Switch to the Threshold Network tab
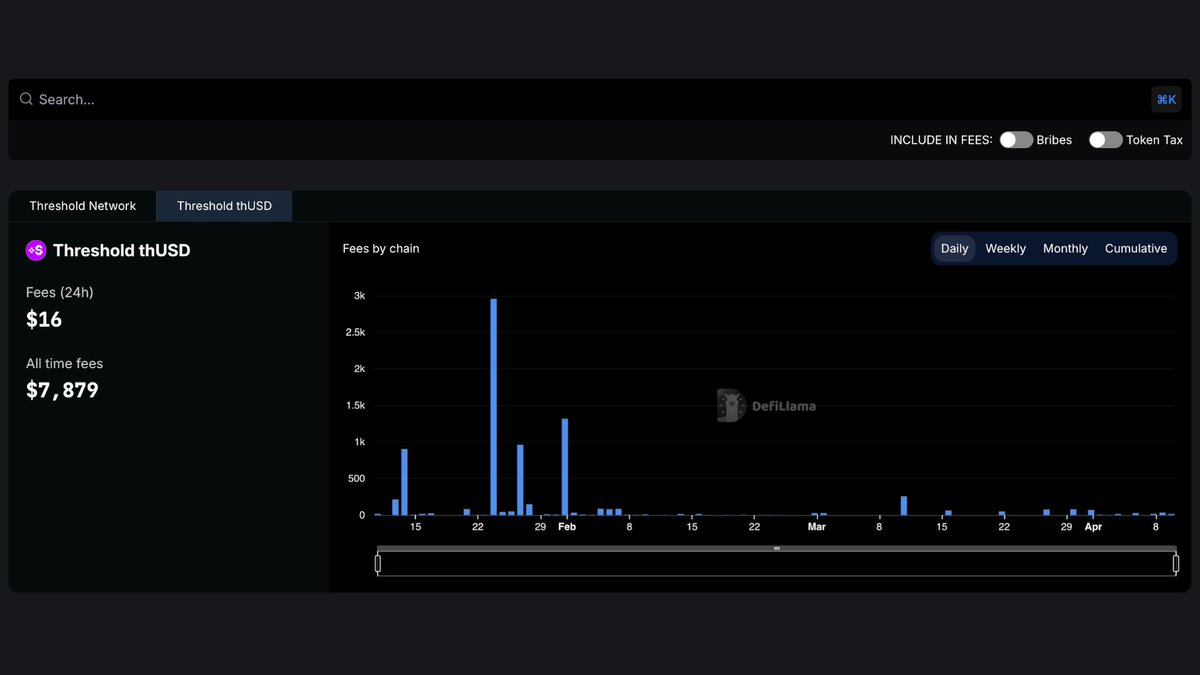Viewport: 1200px width, 675px height. pos(83,206)
